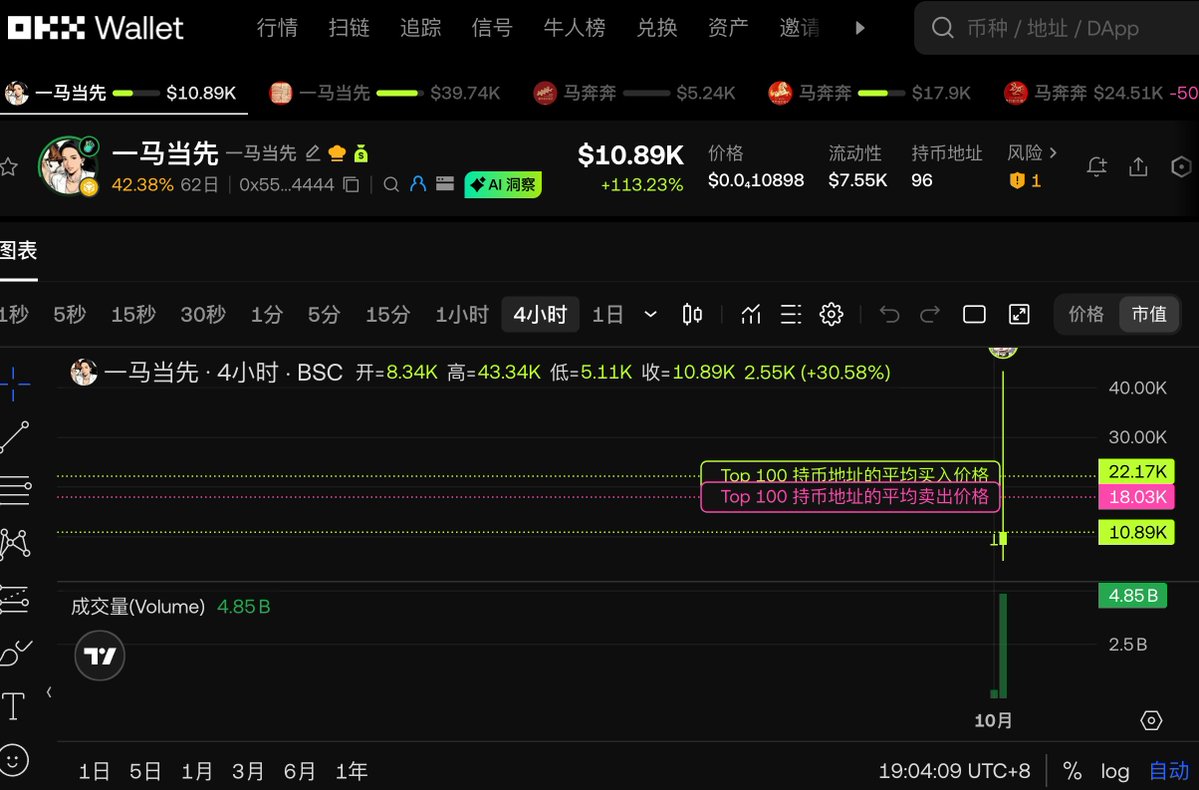Expand more navigation menu items arrow

(859, 28)
